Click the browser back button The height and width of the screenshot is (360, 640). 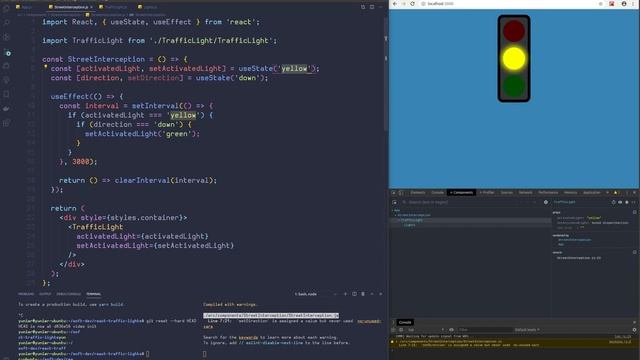[x=395, y=4]
